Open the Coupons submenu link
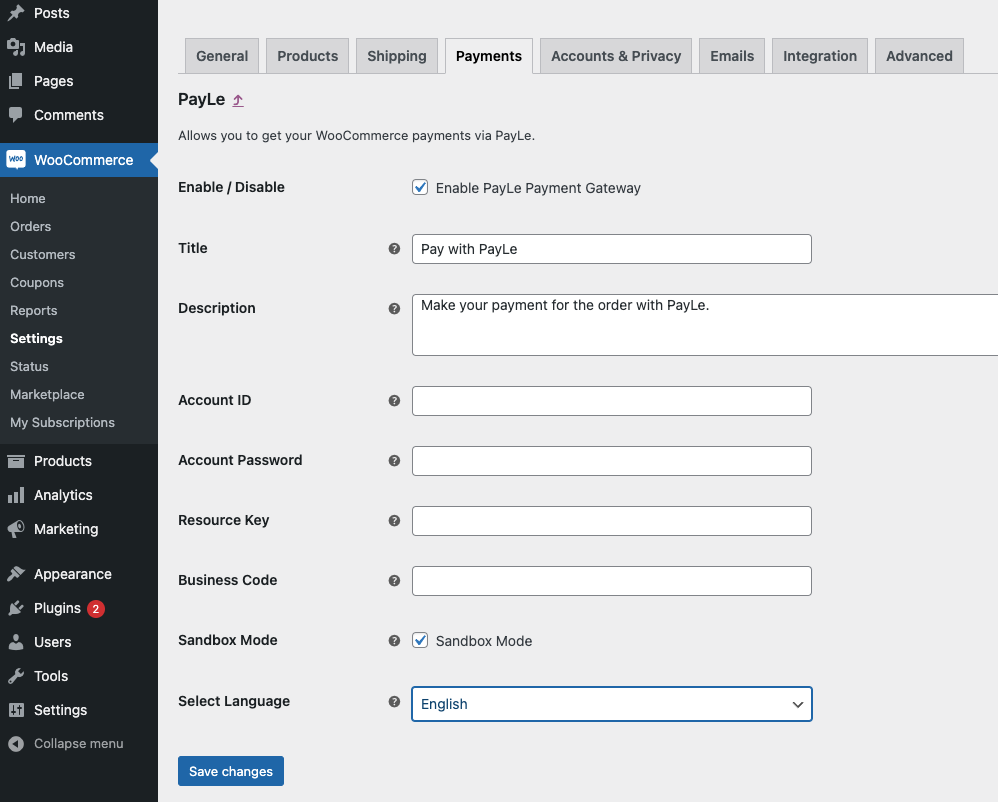This screenshot has width=998, height=802. (37, 283)
